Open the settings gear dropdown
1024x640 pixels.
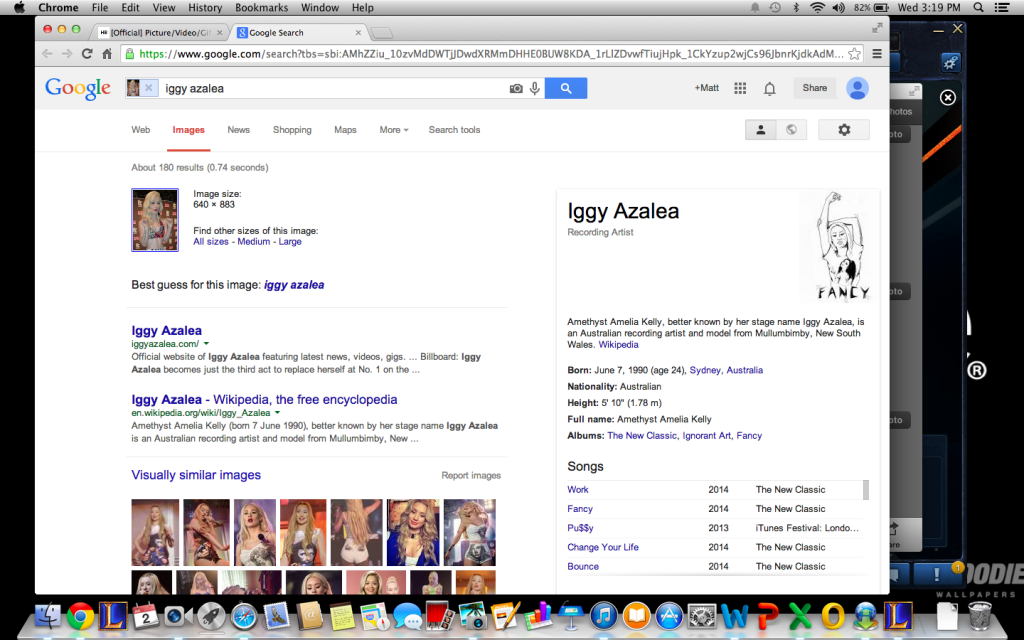(x=844, y=130)
